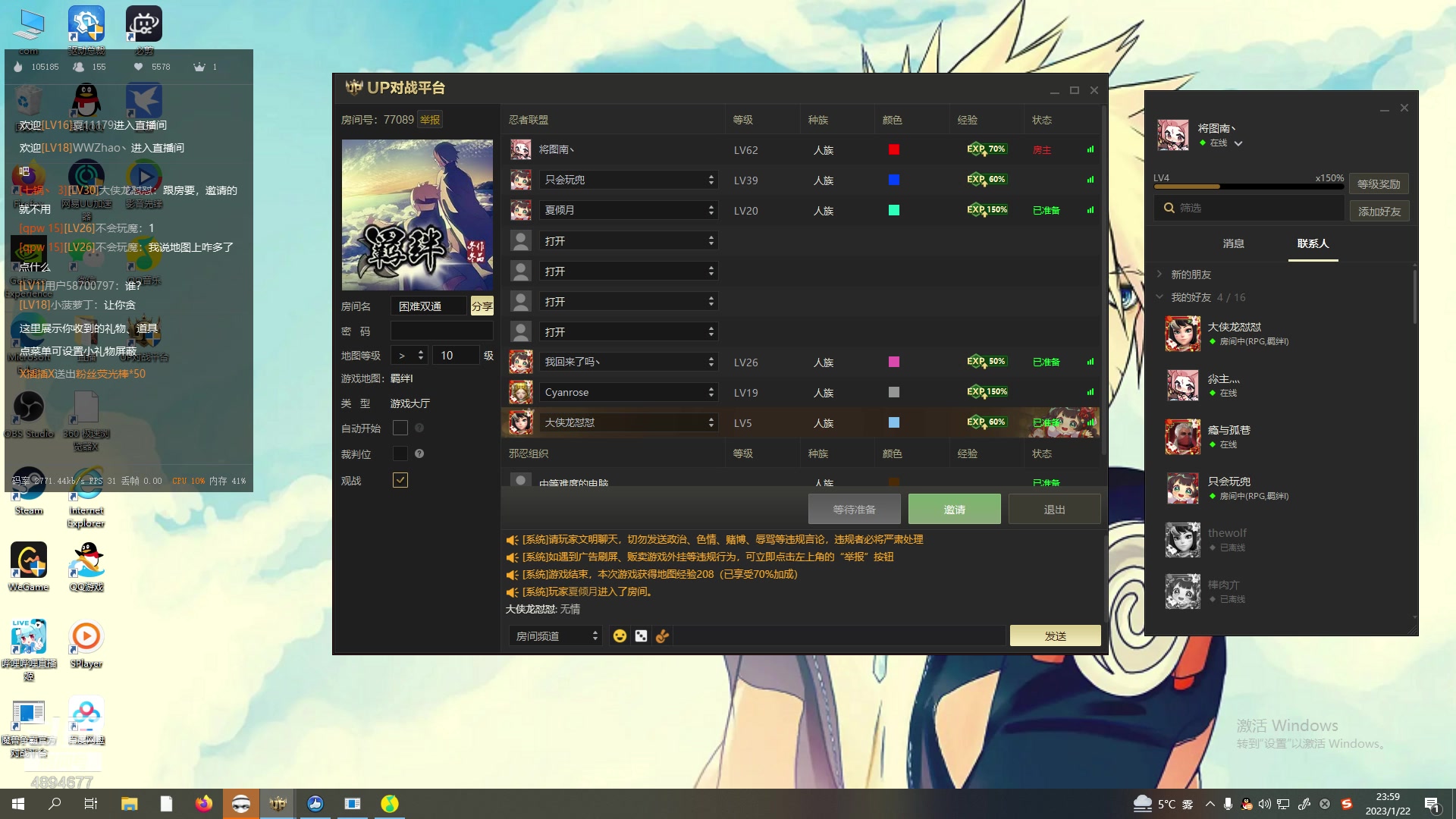Viewport: 1456px width, 819px height.
Task: Uncheck 观战 checkbox
Action: coord(400,480)
